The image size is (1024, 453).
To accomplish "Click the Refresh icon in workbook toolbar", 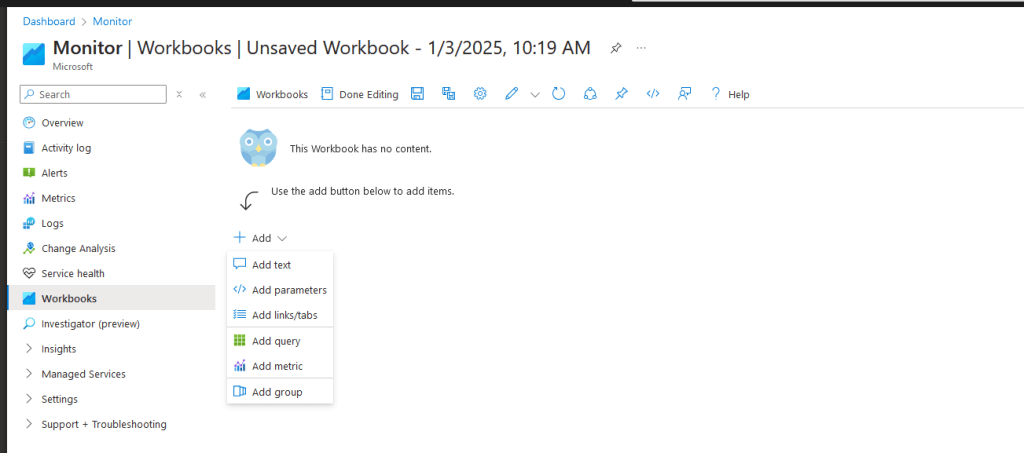I will pyautogui.click(x=559, y=94).
